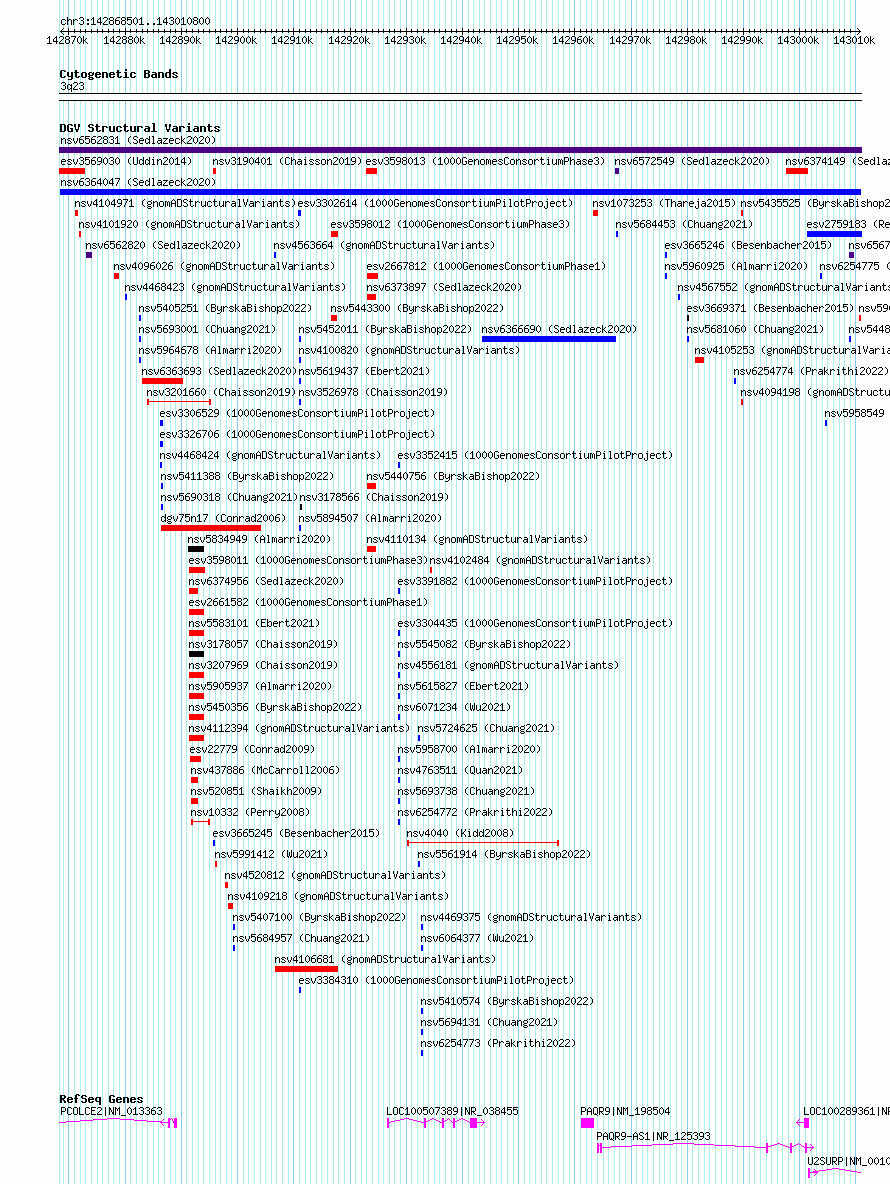Click the black bar under nsv5834949

click(196, 549)
